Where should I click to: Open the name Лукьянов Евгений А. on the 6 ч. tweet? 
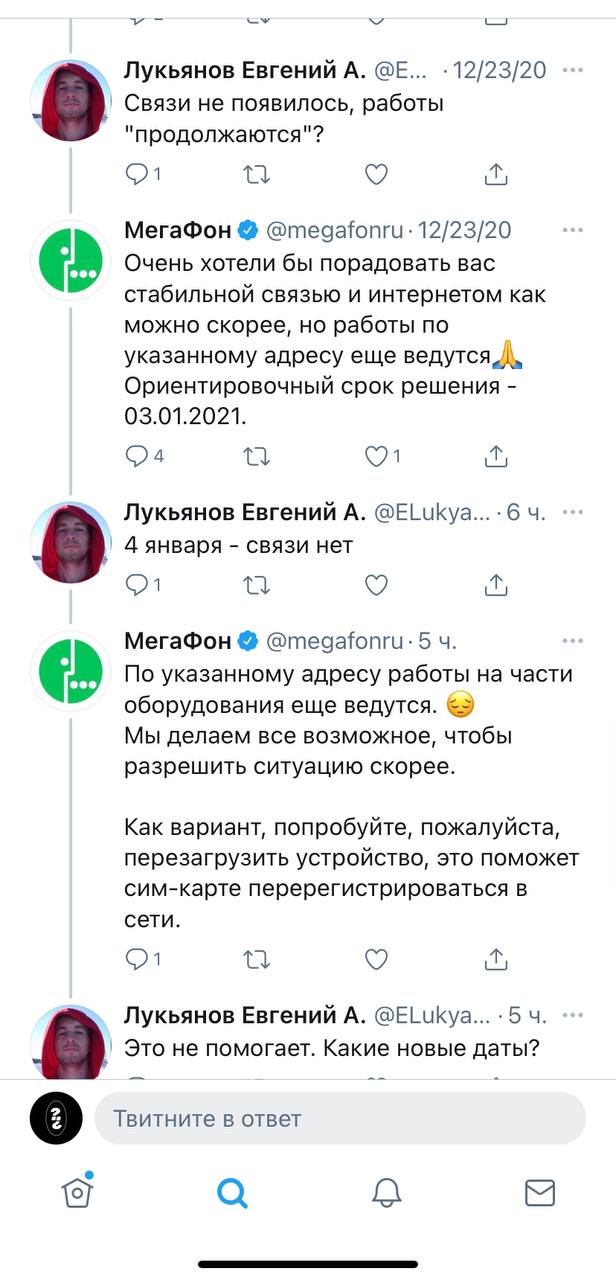(245, 514)
